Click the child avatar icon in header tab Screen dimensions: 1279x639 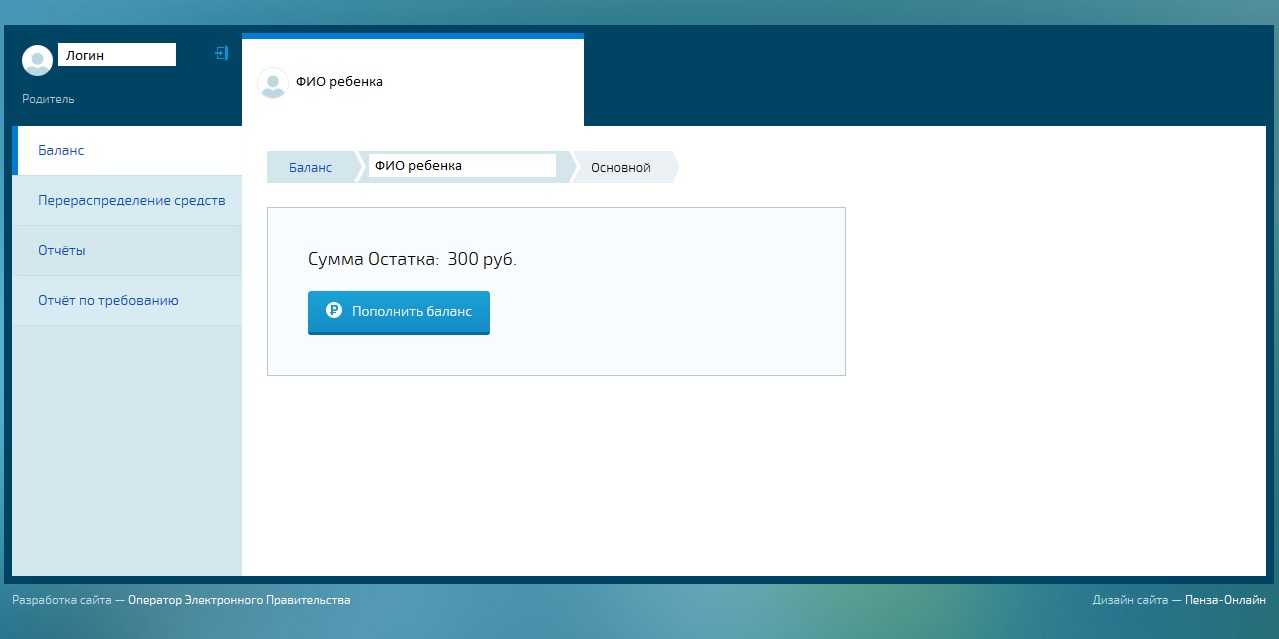click(x=272, y=83)
